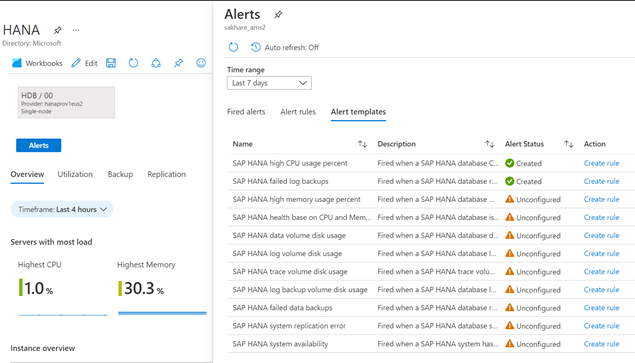The height and width of the screenshot is (363, 635).
Task: Switch to the Fired alerts tab
Action: point(246,112)
